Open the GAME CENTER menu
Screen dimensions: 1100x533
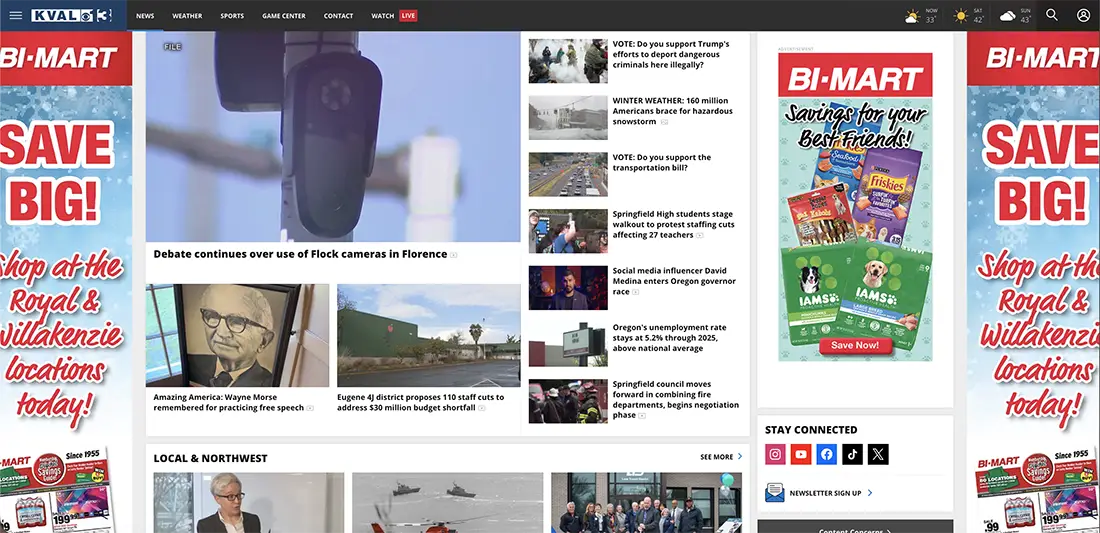[x=284, y=15]
